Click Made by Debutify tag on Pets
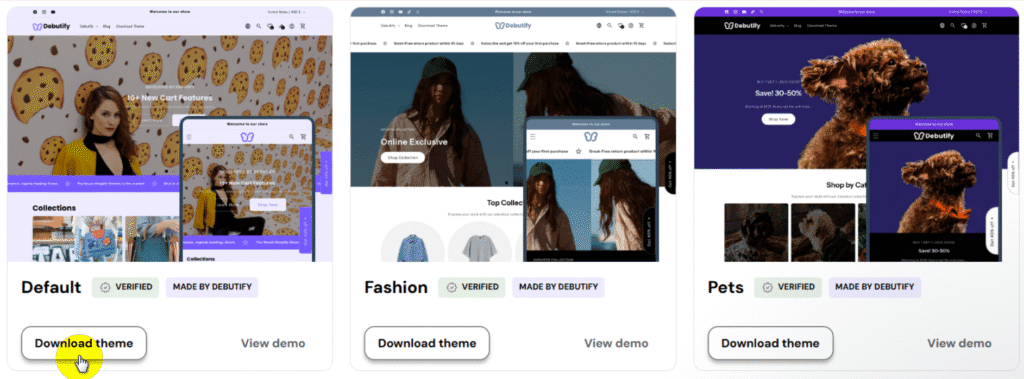The height and width of the screenshot is (379, 1024). (x=874, y=287)
